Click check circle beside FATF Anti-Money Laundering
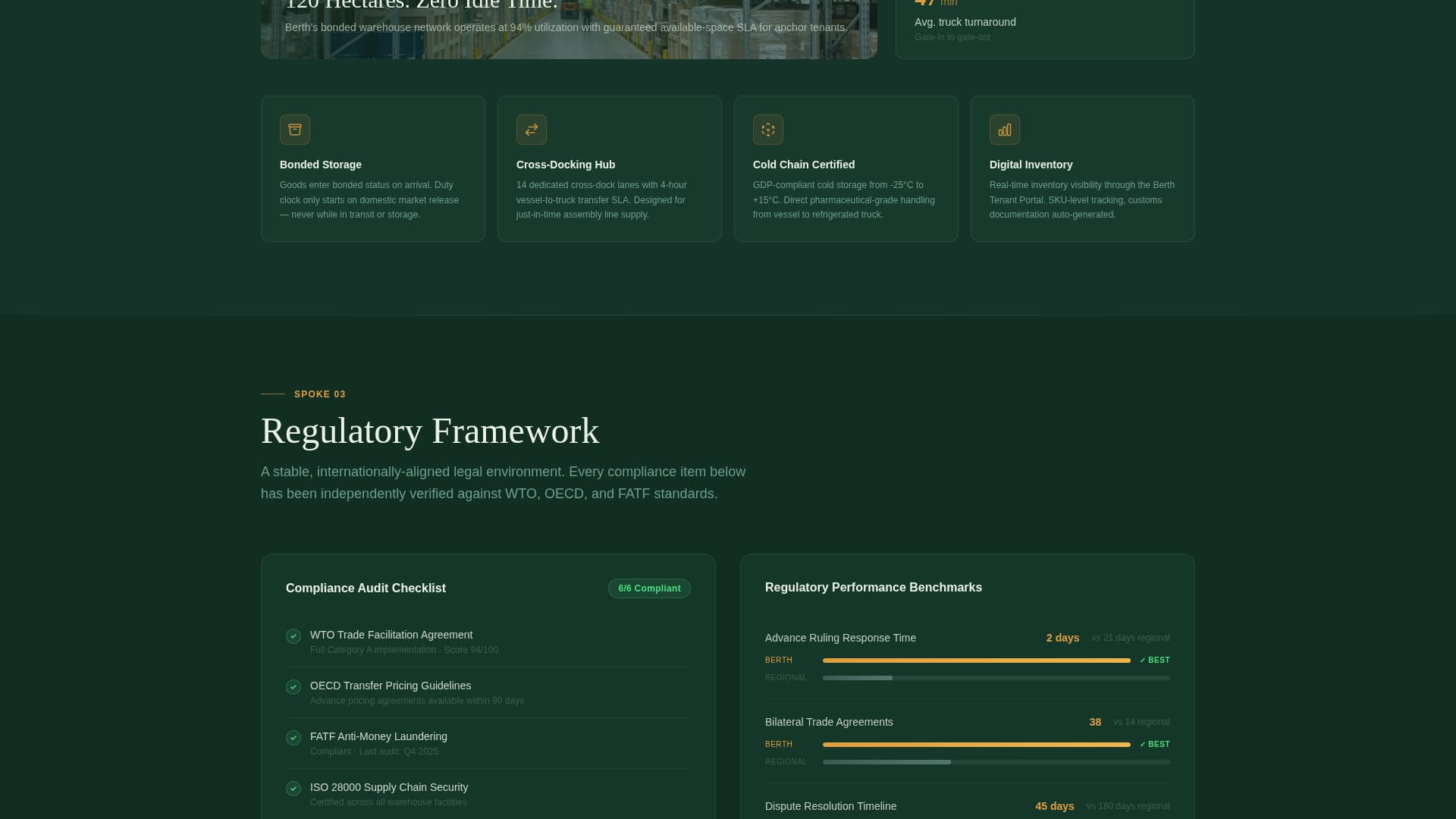Viewport: 1456px width, 819px height. point(293,738)
